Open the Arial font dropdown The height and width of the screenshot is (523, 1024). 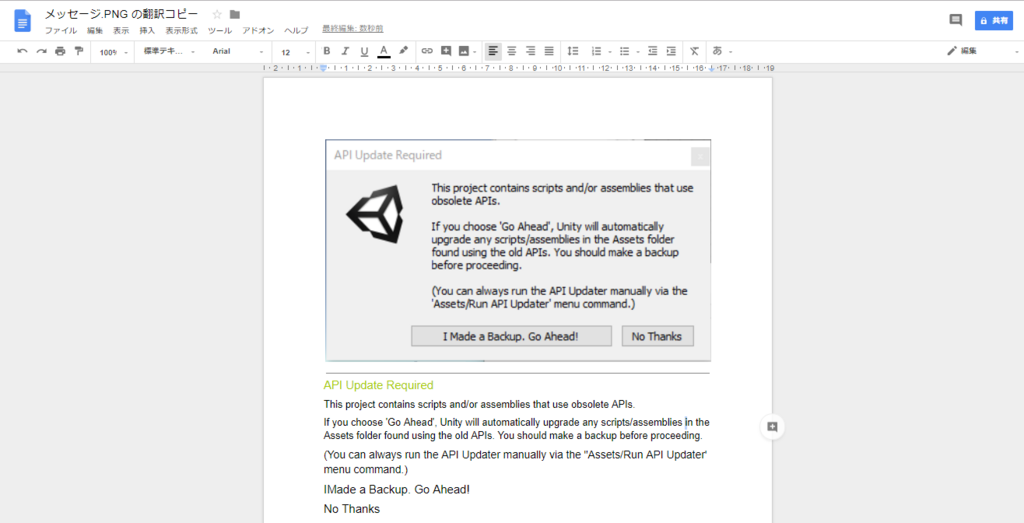pos(238,51)
